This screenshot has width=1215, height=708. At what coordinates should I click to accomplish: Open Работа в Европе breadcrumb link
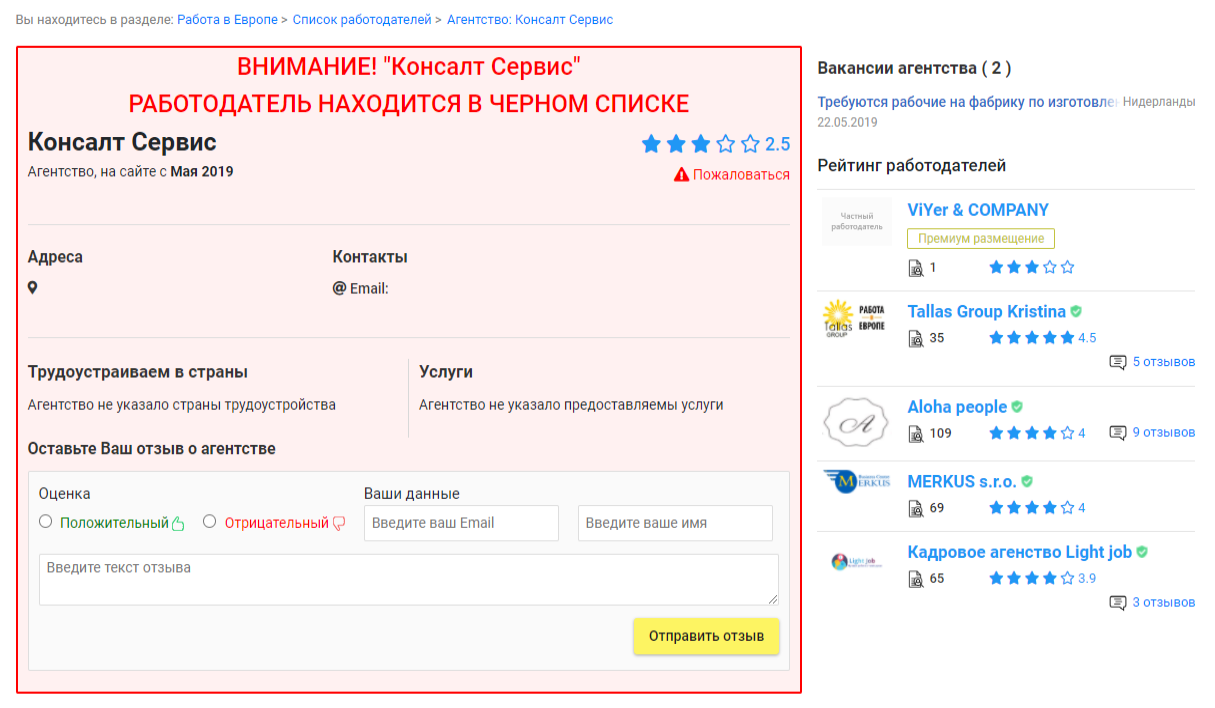click(227, 20)
